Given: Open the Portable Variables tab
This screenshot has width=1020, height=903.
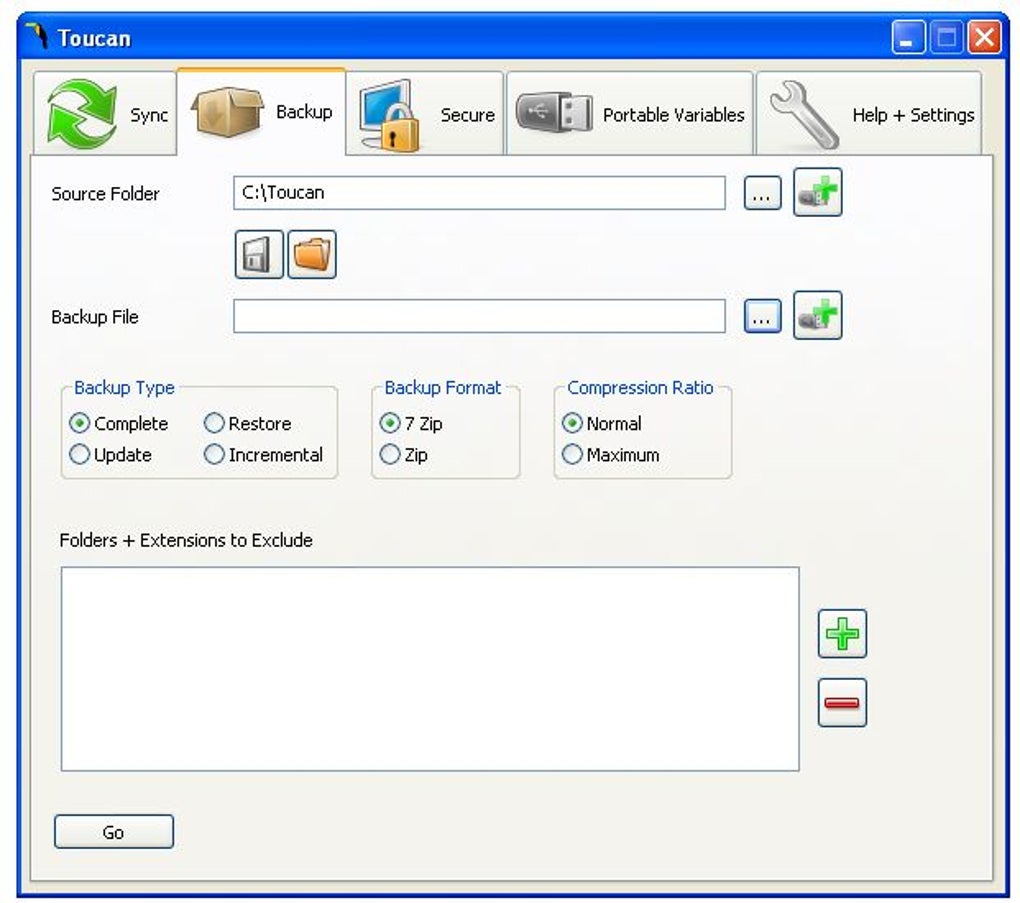Looking at the screenshot, I should pos(630,114).
